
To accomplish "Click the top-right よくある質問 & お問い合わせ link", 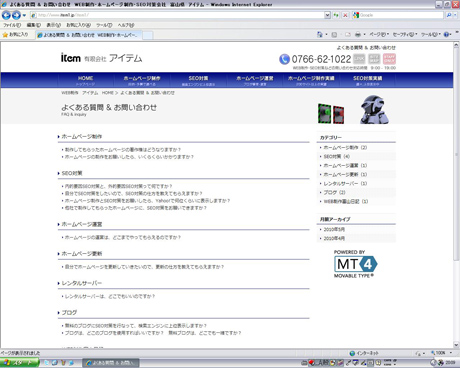I will pos(366,48).
